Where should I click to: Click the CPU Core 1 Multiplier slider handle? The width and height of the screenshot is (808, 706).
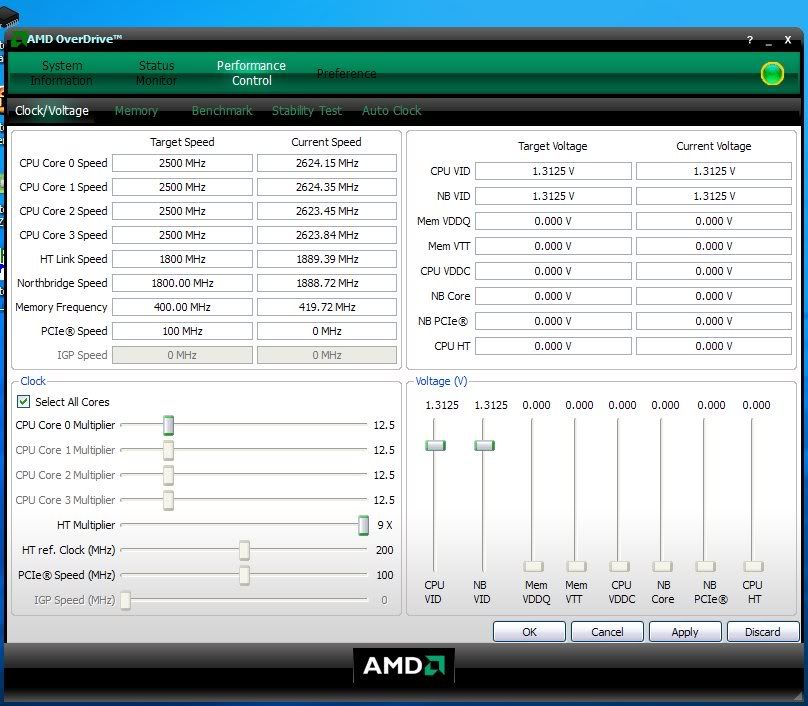[x=169, y=450]
